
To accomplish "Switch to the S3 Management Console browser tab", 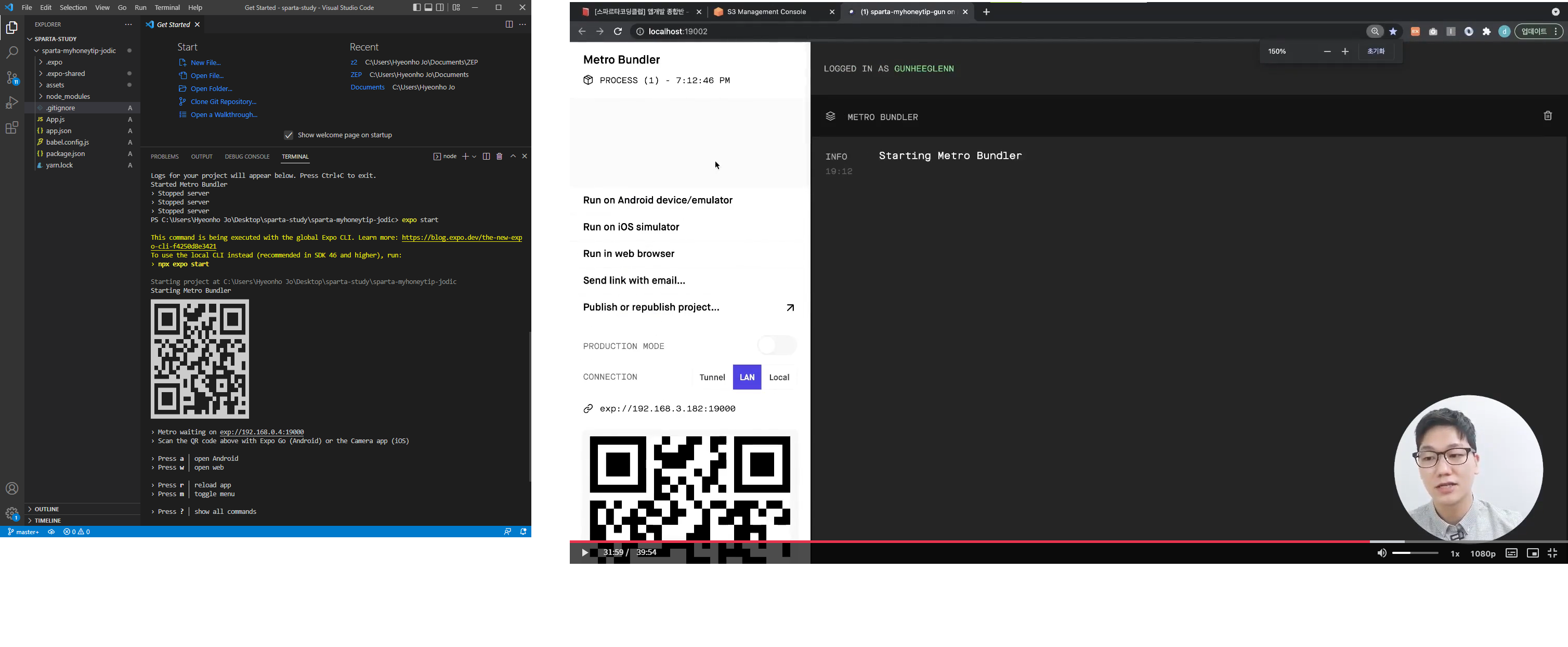I will (x=773, y=11).
